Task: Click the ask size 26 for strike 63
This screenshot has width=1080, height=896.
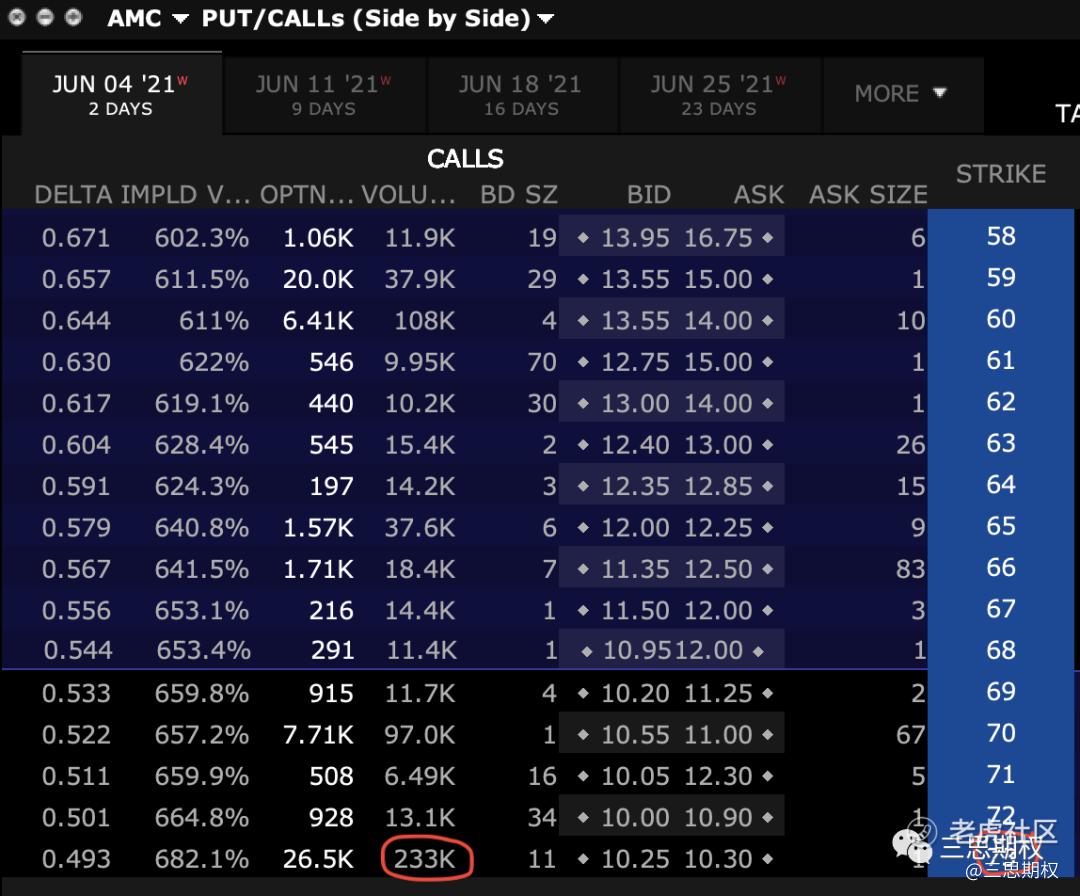Action: click(x=911, y=444)
